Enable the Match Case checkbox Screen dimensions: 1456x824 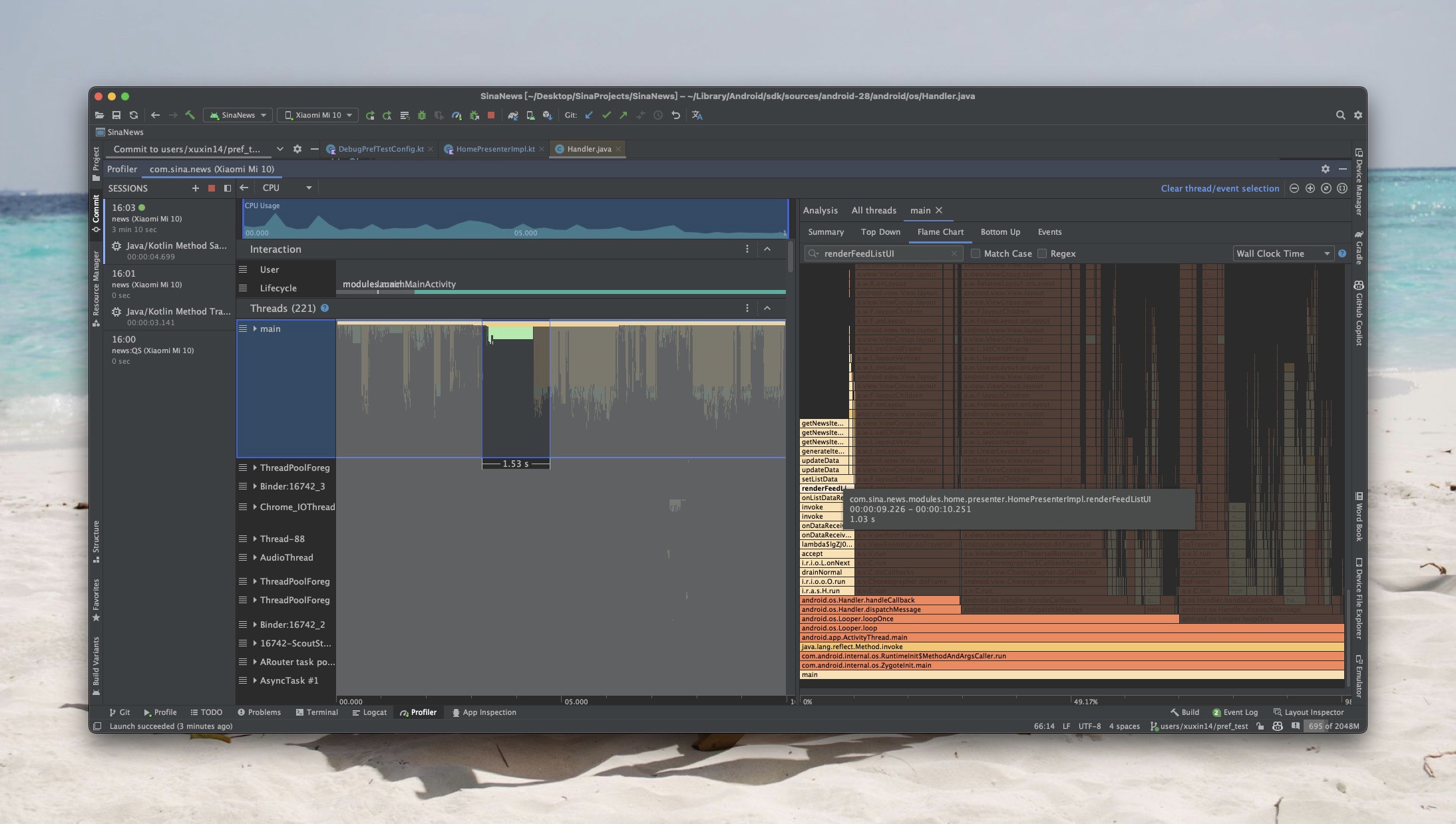point(976,253)
